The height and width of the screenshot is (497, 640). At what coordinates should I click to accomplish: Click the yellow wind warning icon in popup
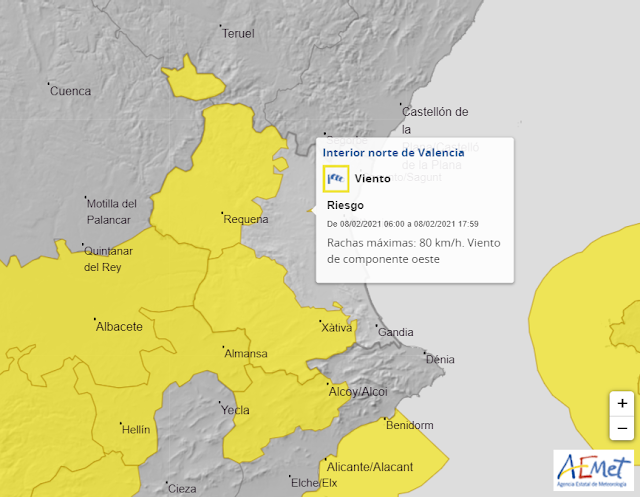pos(336,178)
